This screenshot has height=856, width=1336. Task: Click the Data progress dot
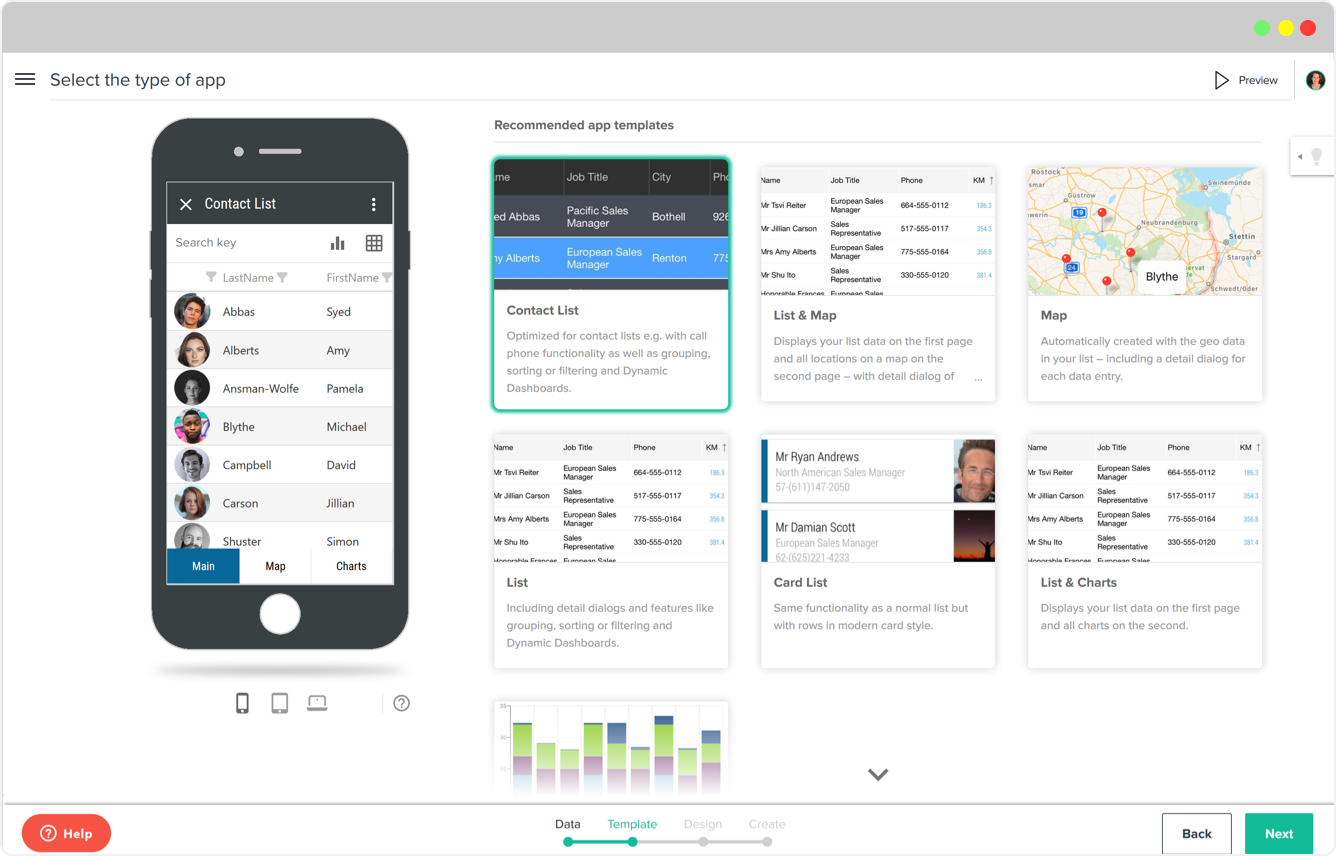pyautogui.click(x=568, y=842)
